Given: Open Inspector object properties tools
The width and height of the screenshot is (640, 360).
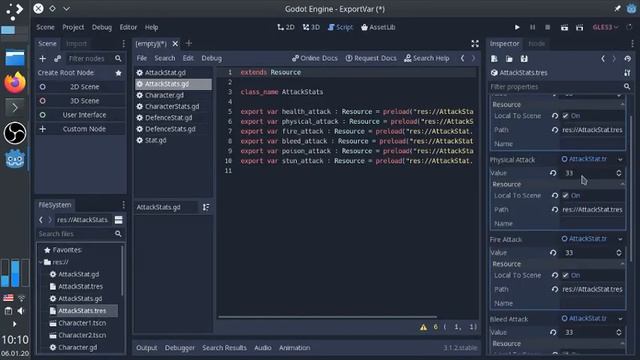Looking at the screenshot, I should pyautogui.click(x=627, y=73).
